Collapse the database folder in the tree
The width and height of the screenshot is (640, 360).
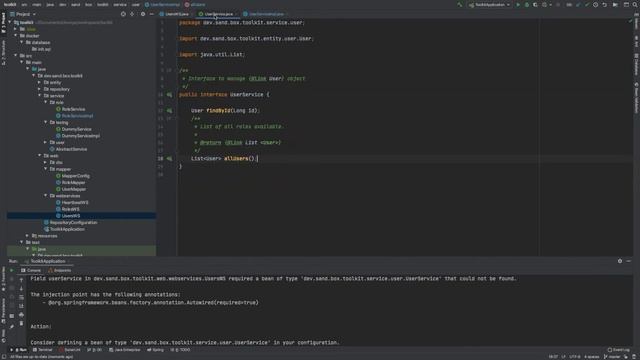click(x=22, y=42)
